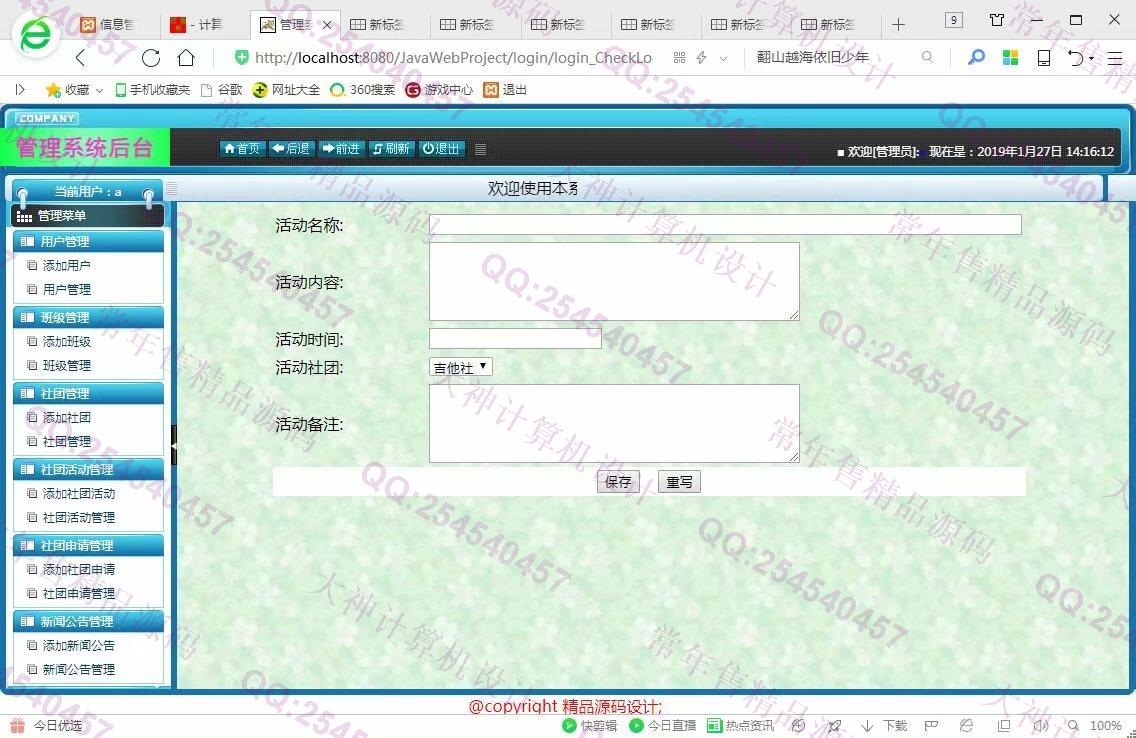Collapse the 社团管理 menu section

pyautogui.click(x=88, y=393)
